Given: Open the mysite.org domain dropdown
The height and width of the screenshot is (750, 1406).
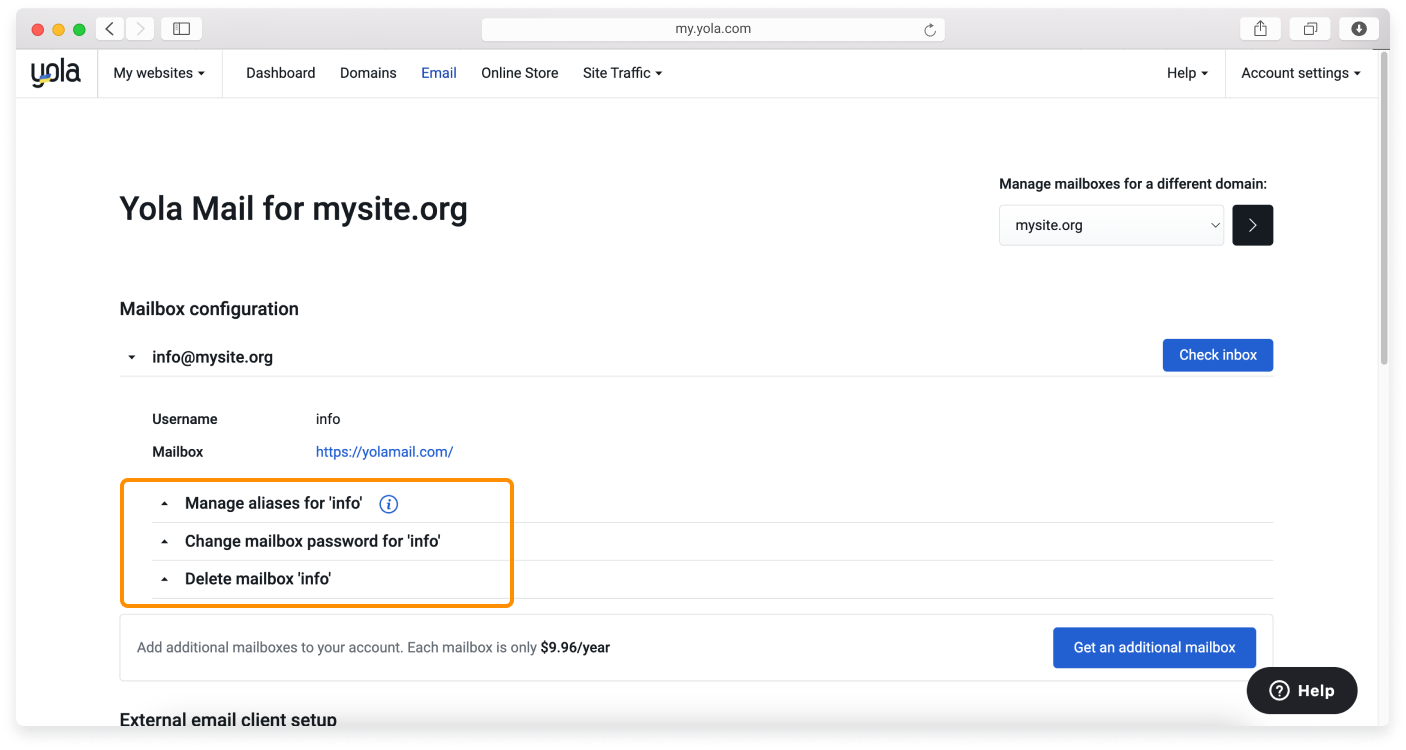Looking at the screenshot, I should tap(1111, 225).
